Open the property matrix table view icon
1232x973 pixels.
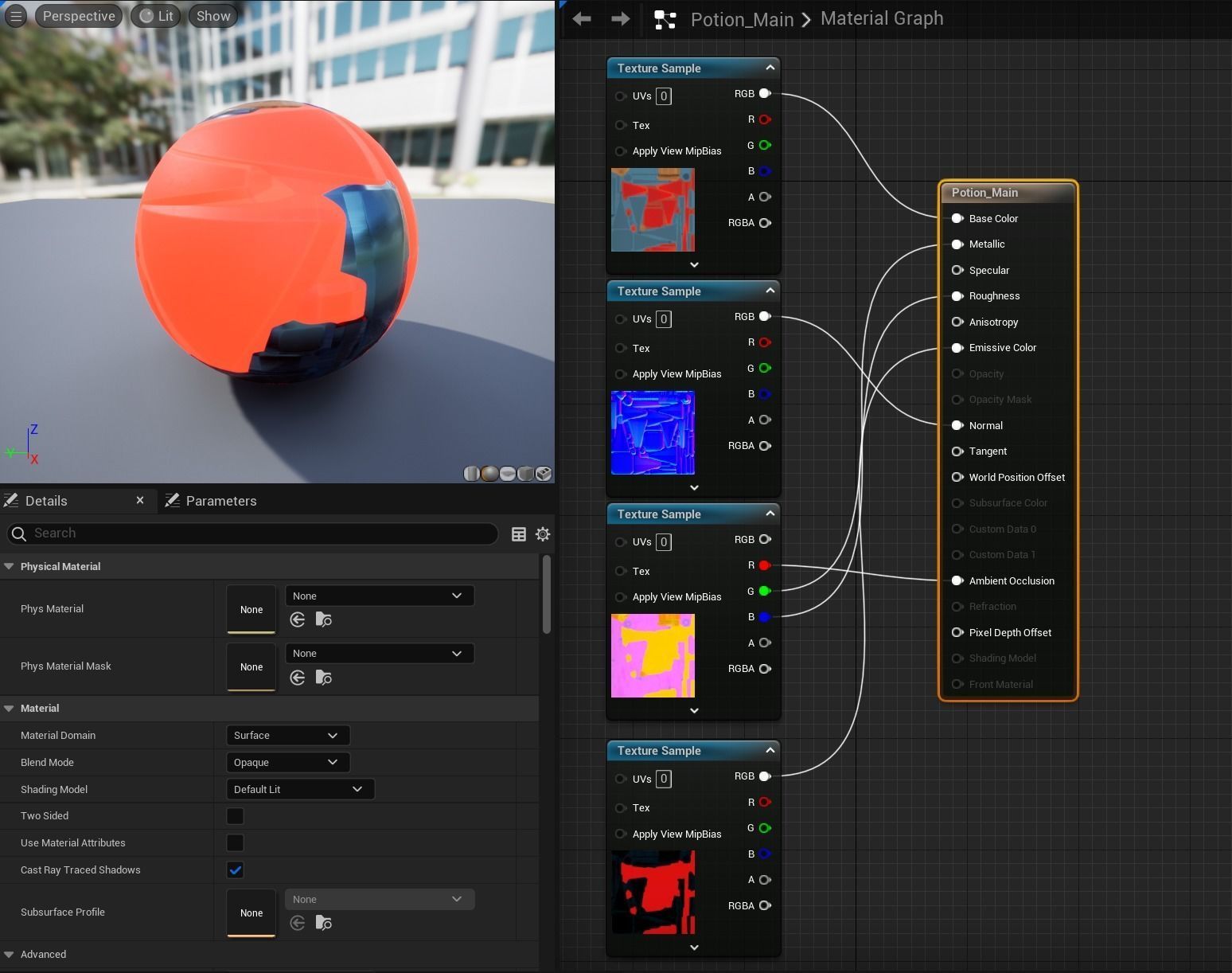click(519, 534)
